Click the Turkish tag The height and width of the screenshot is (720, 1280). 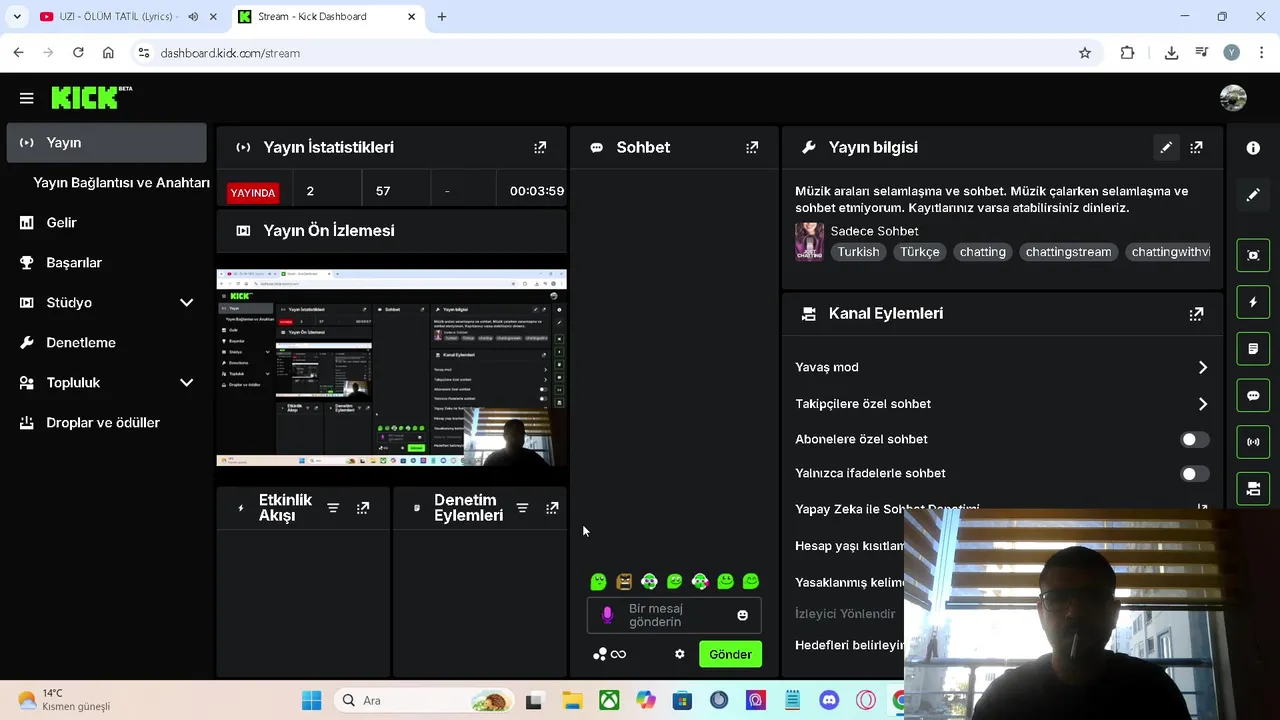[859, 252]
